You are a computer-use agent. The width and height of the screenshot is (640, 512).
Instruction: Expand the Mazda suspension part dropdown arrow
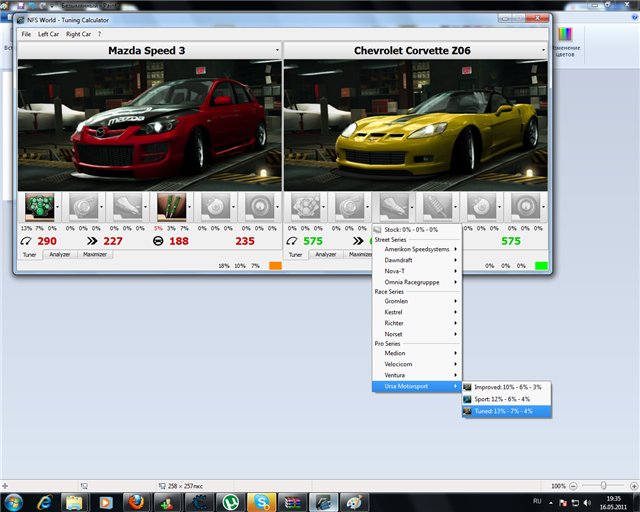[190, 207]
